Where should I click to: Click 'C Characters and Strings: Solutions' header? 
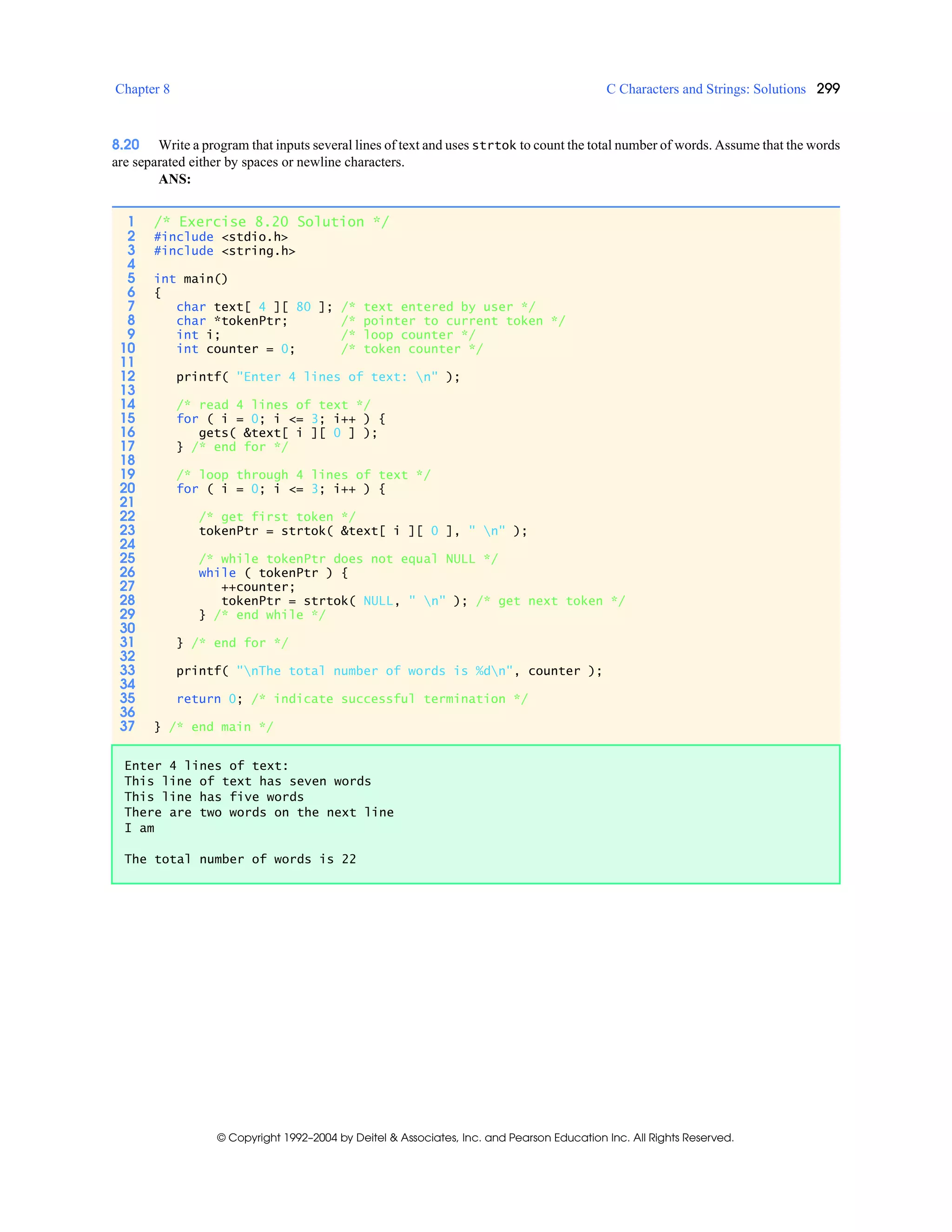[x=705, y=89]
